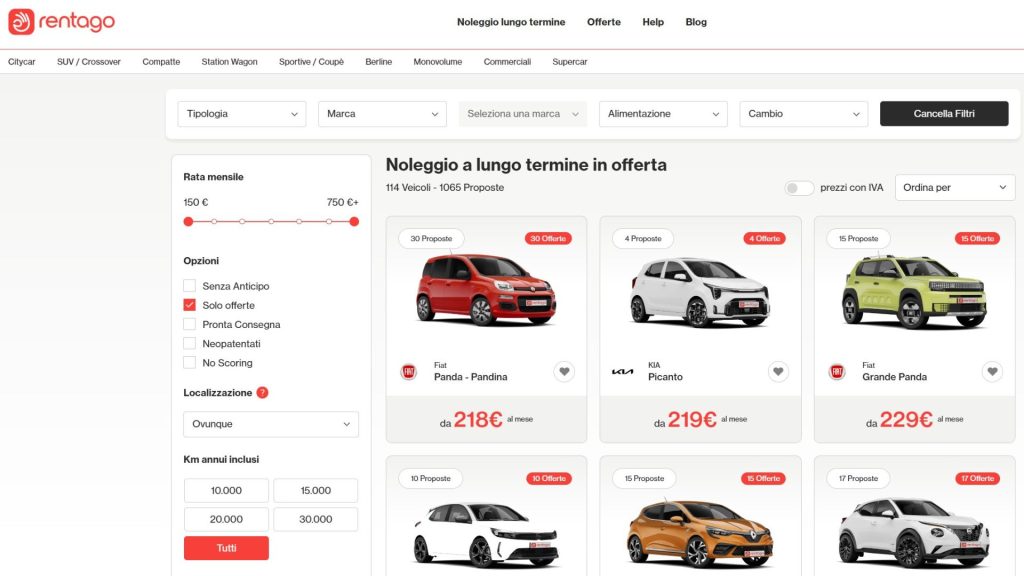
Task: Enable the Senza Anticipo filter
Action: coord(189,285)
